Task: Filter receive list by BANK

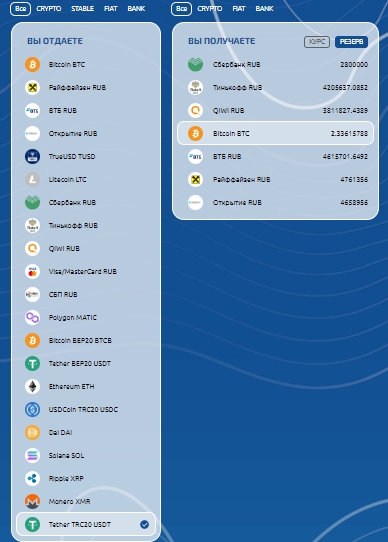Action: click(x=265, y=9)
